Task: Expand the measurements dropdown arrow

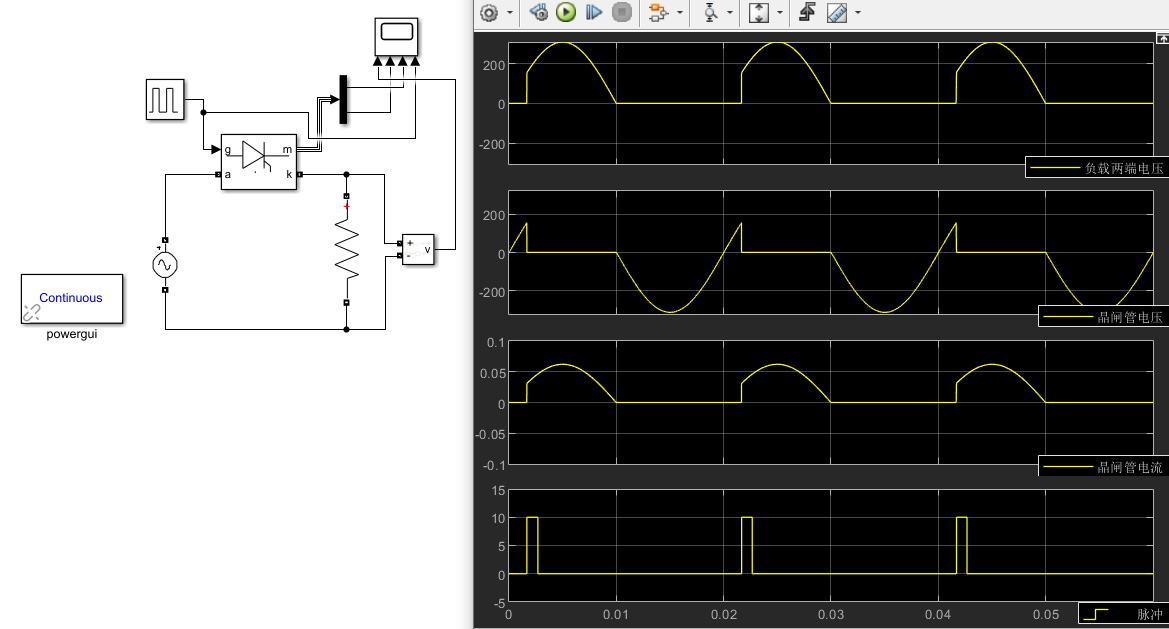Action: [857, 14]
